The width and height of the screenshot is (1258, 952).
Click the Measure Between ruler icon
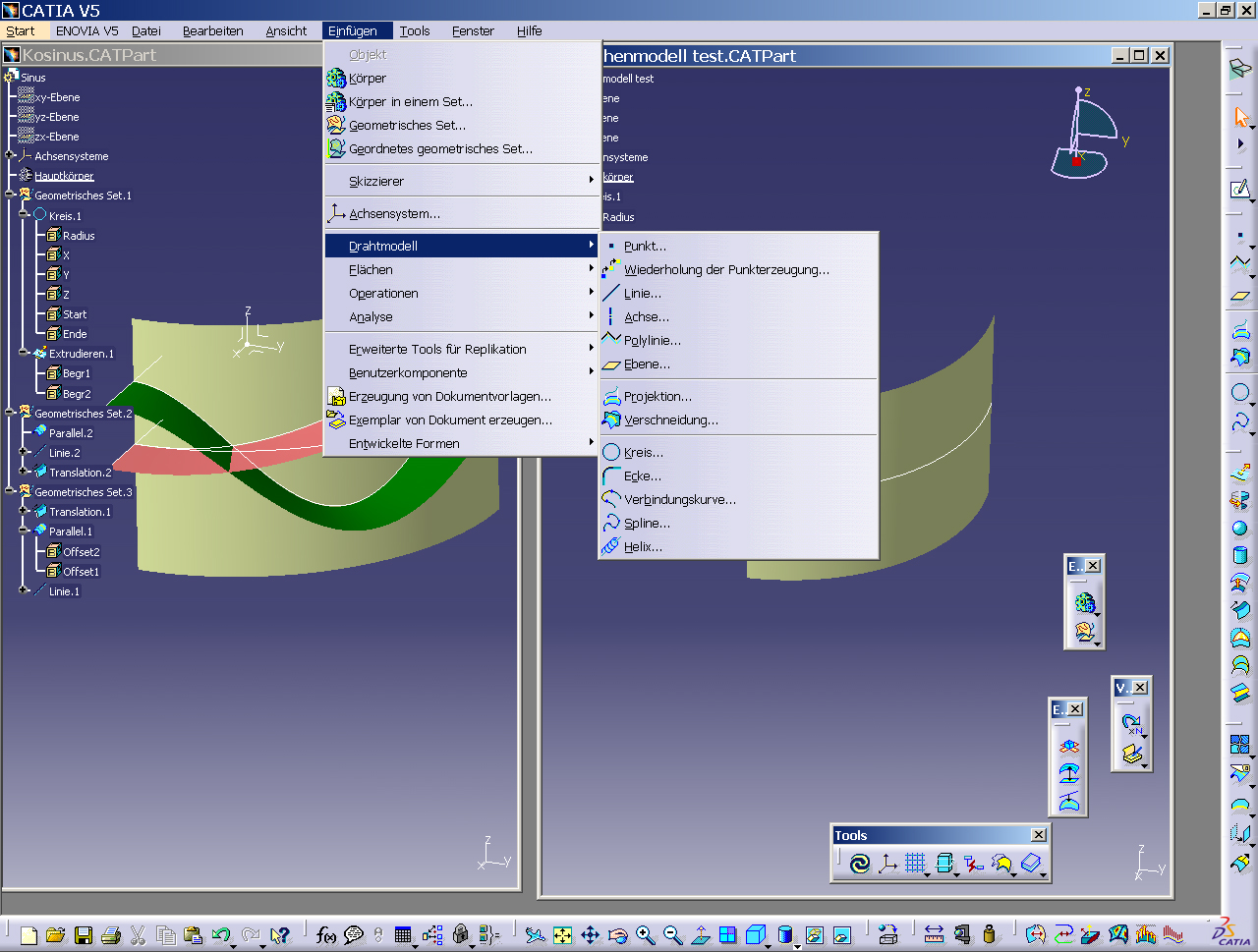pos(934,934)
